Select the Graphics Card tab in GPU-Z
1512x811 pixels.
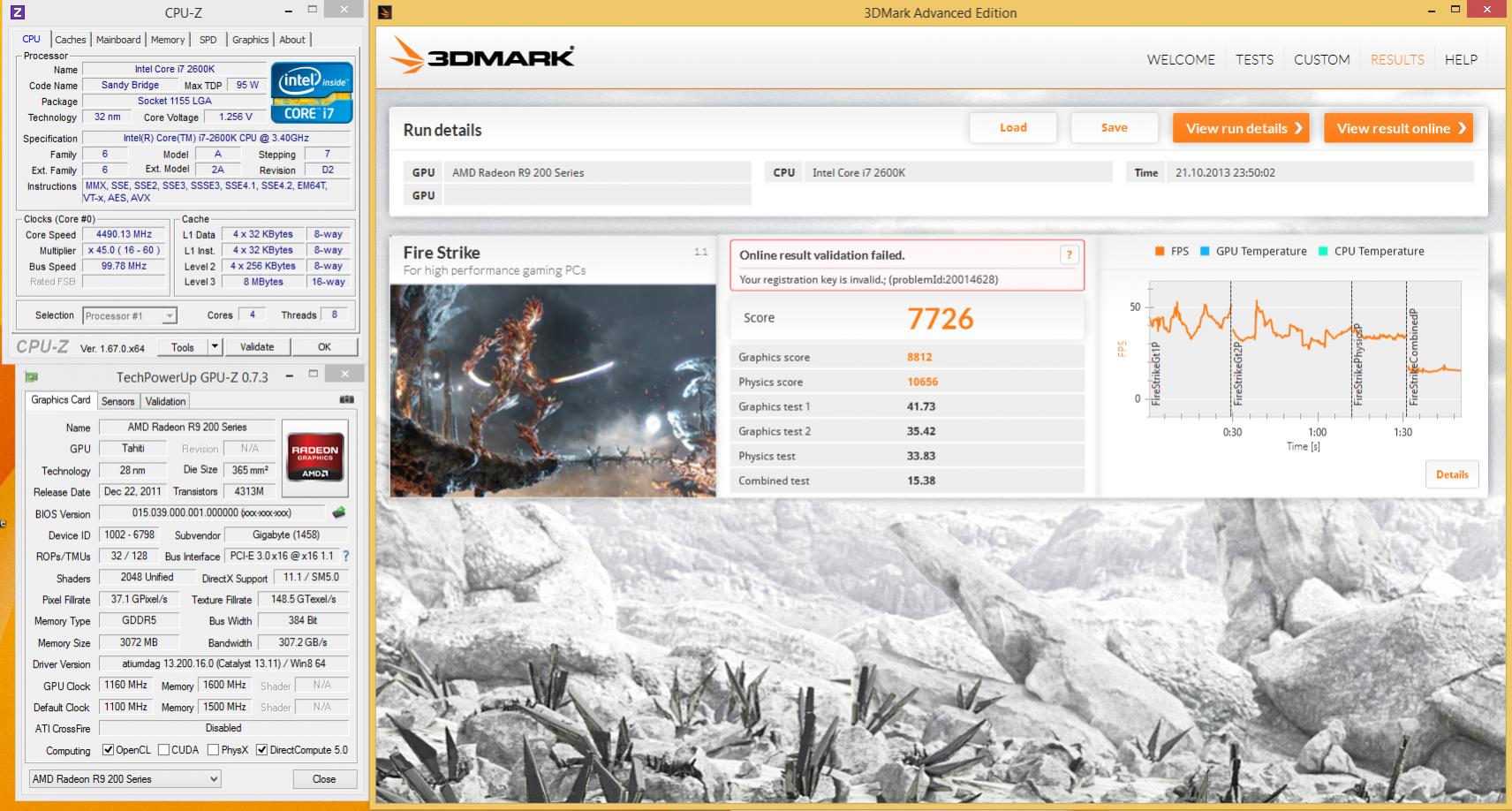pyautogui.click(x=61, y=400)
